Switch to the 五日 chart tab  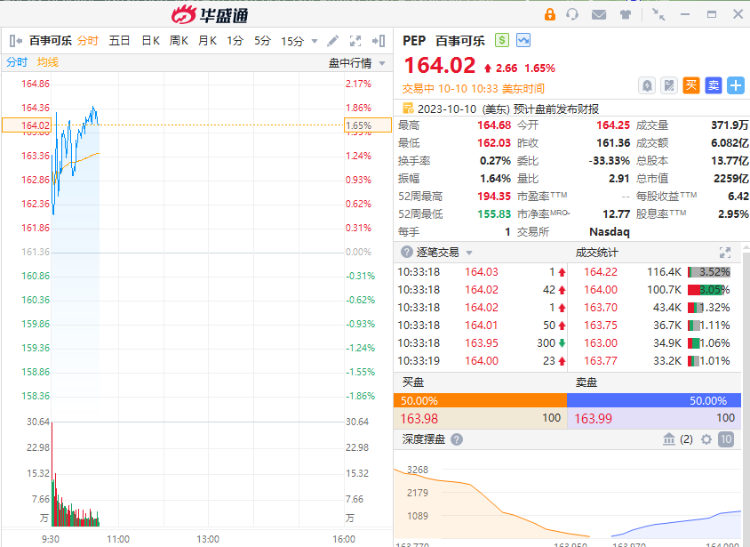coord(119,41)
